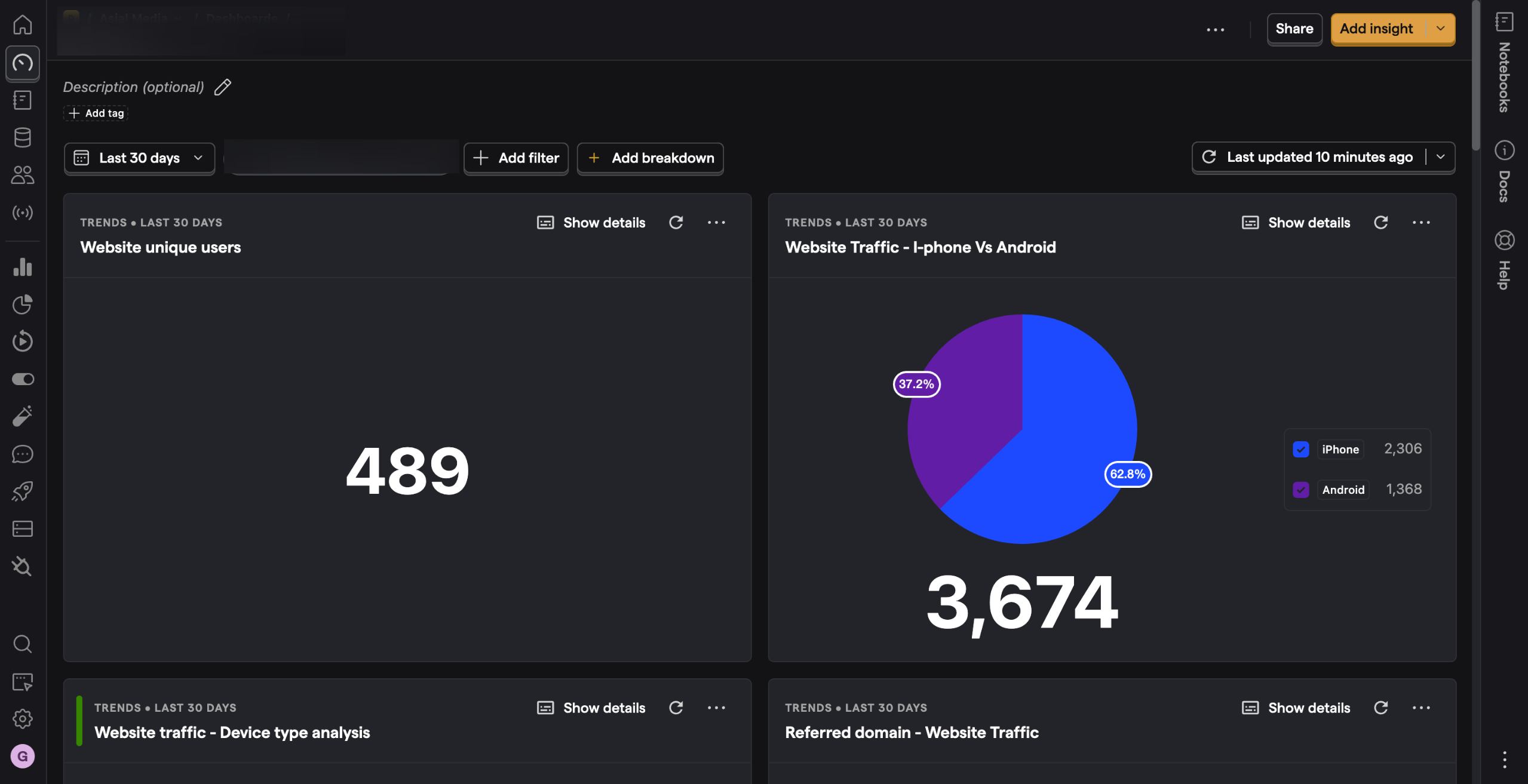The width and height of the screenshot is (1528, 784).
Task: Open Early access rocket icon in sidebar
Action: pyautogui.click(x=23, y=491)
